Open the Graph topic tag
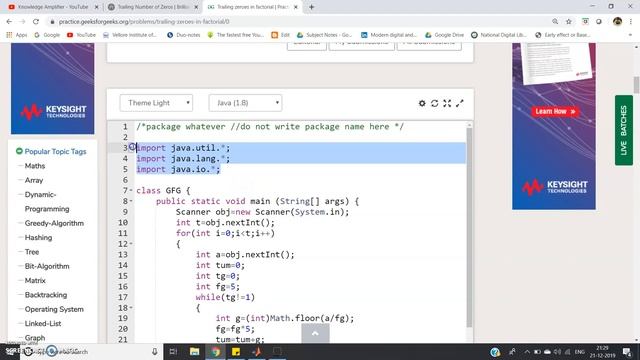This screenshot has width=640, height=360. coord(35,338)
